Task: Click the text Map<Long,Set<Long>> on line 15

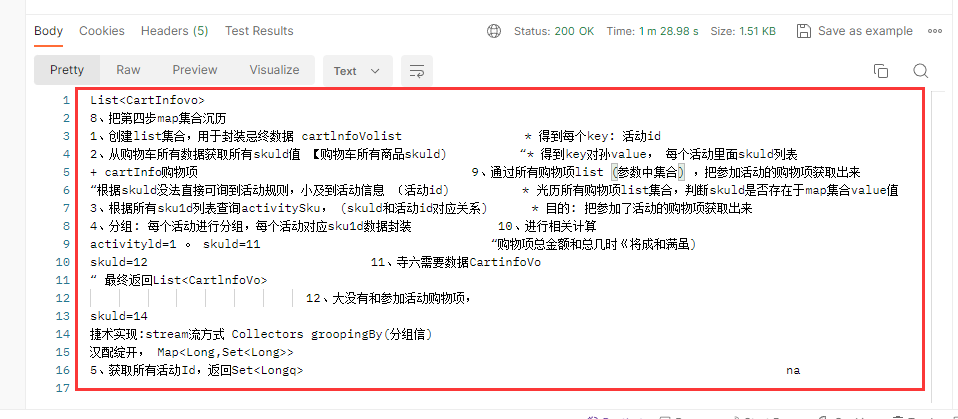Action: (225, 352)
